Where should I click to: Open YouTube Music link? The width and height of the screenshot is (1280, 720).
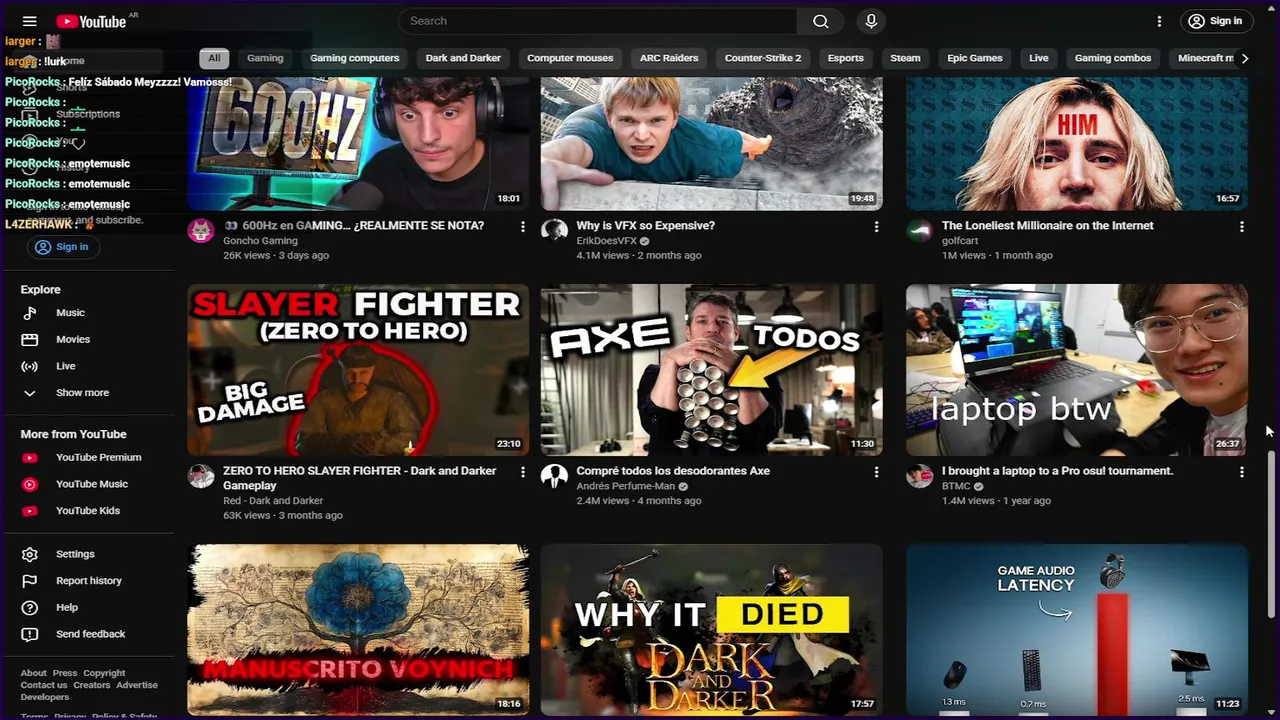click(x=91, y=484)
